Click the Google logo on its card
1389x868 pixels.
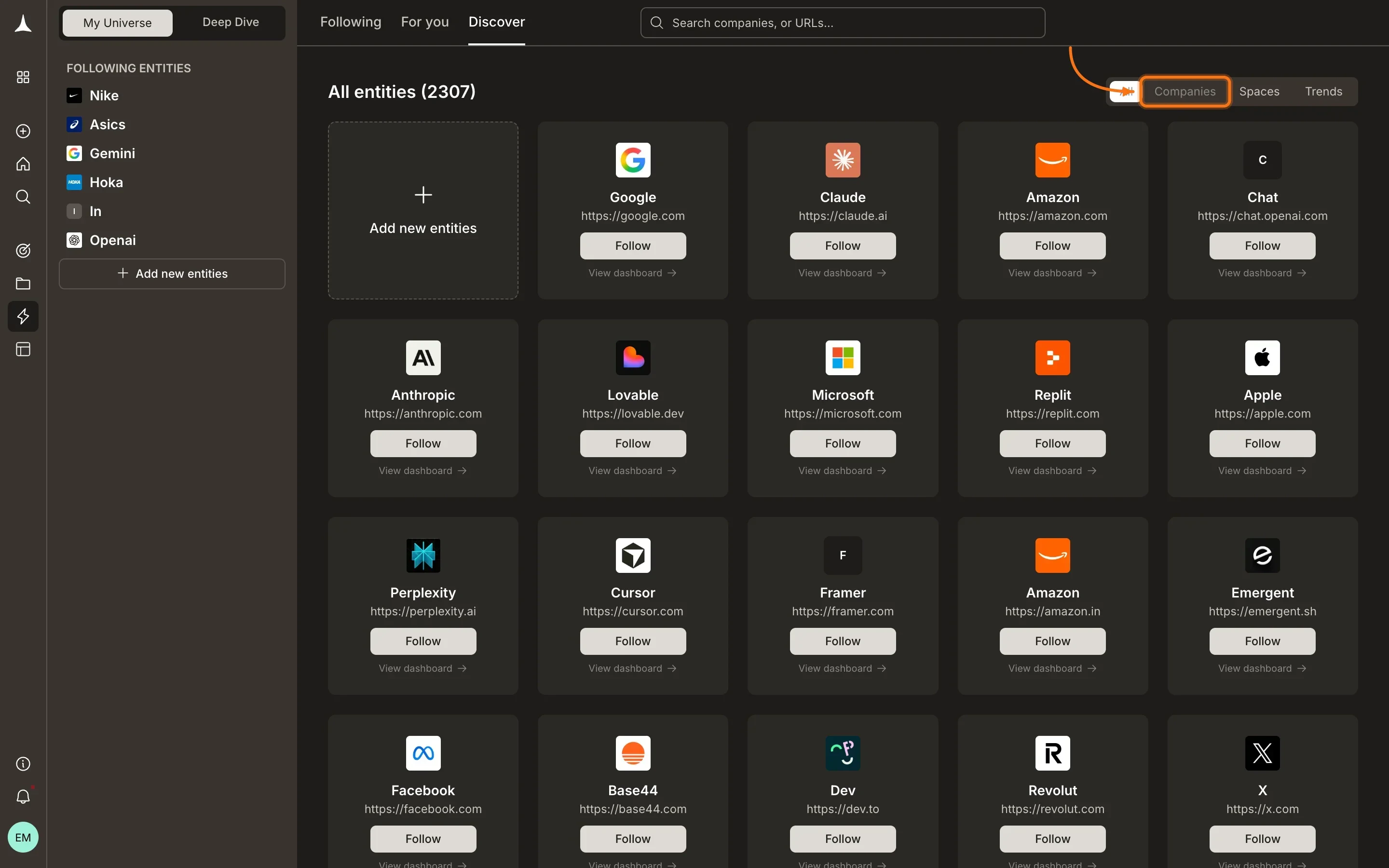coord(632,160)
